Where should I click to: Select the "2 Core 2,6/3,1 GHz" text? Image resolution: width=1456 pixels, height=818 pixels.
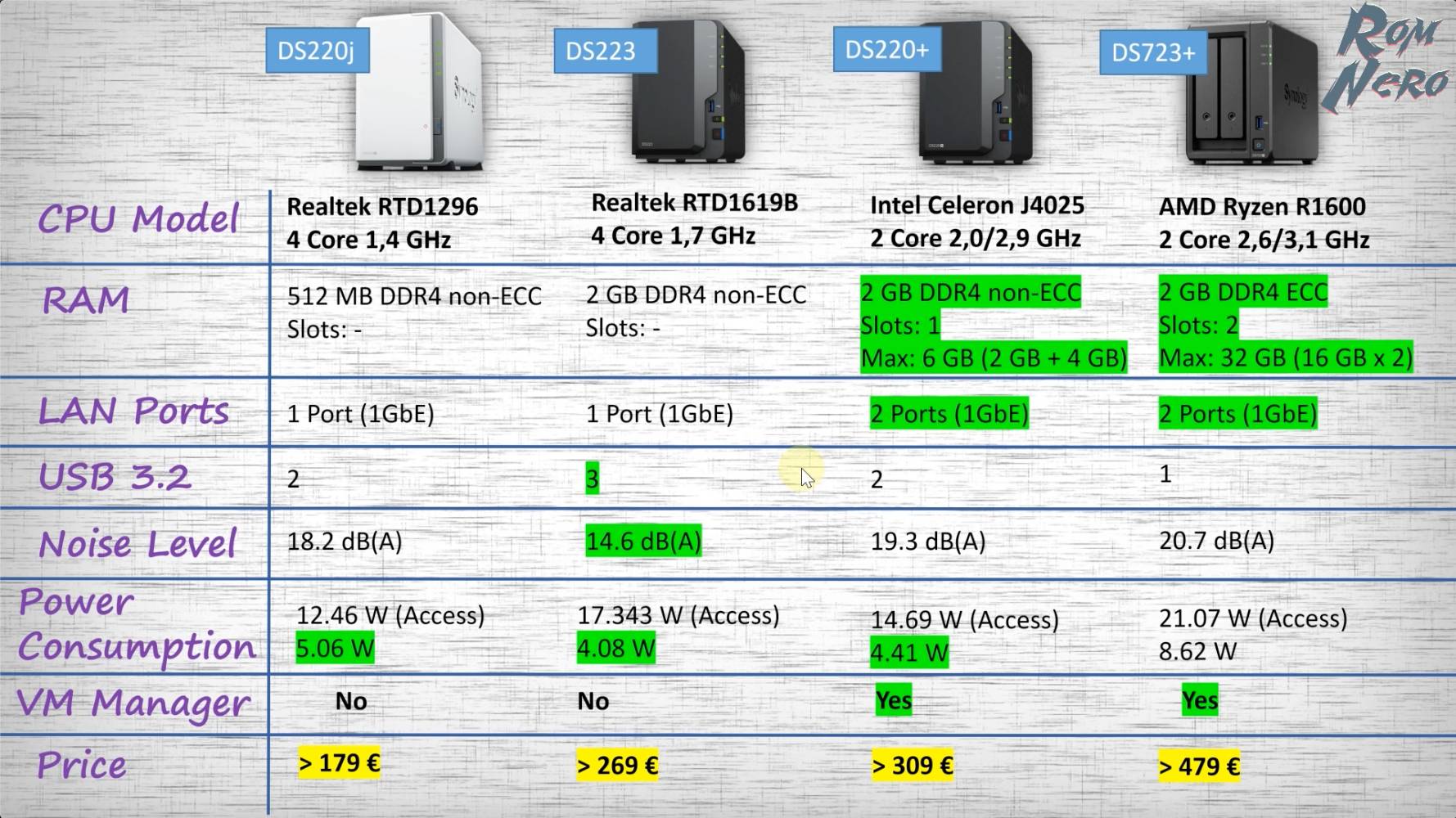click(x=1264, y=240)
